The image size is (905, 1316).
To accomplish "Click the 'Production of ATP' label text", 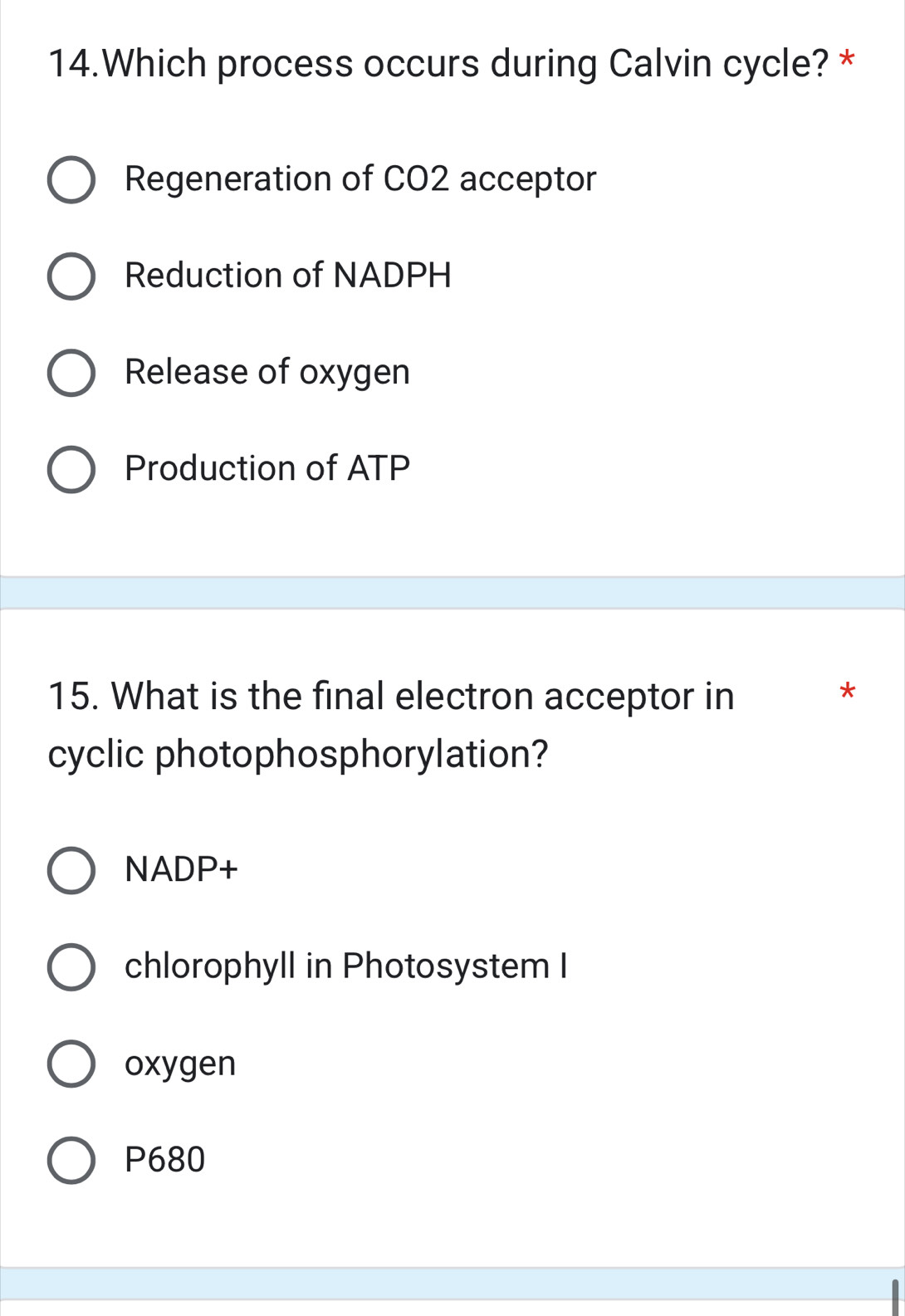I will click(x=267, y=467).
